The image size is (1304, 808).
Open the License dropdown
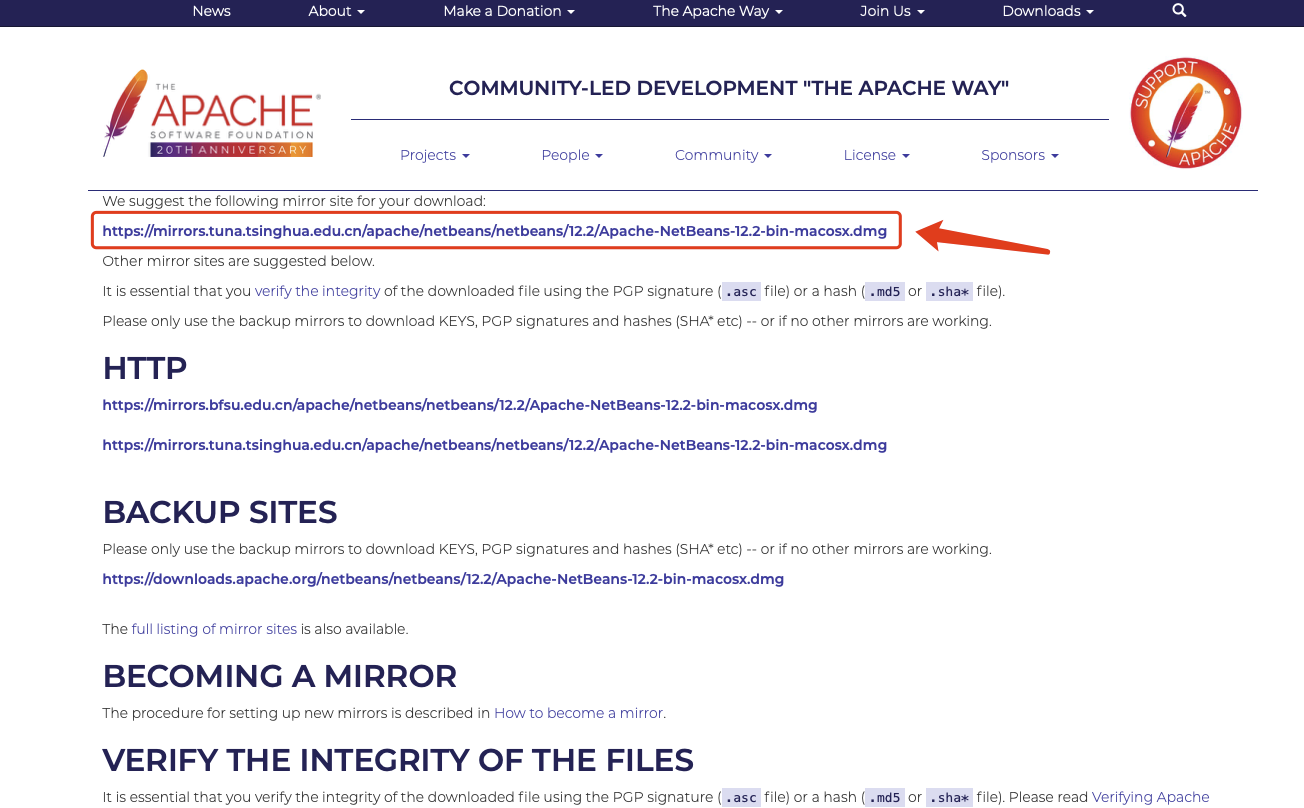[876, 155]
